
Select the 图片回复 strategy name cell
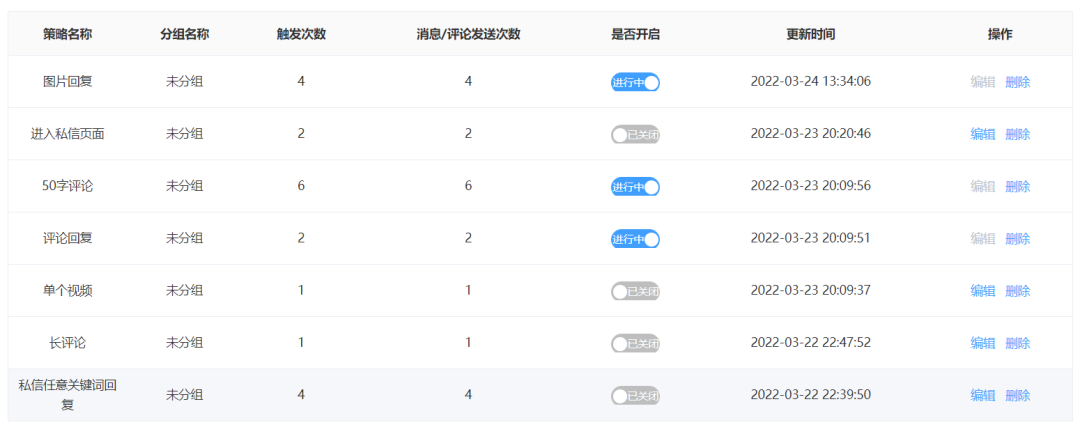68,82
